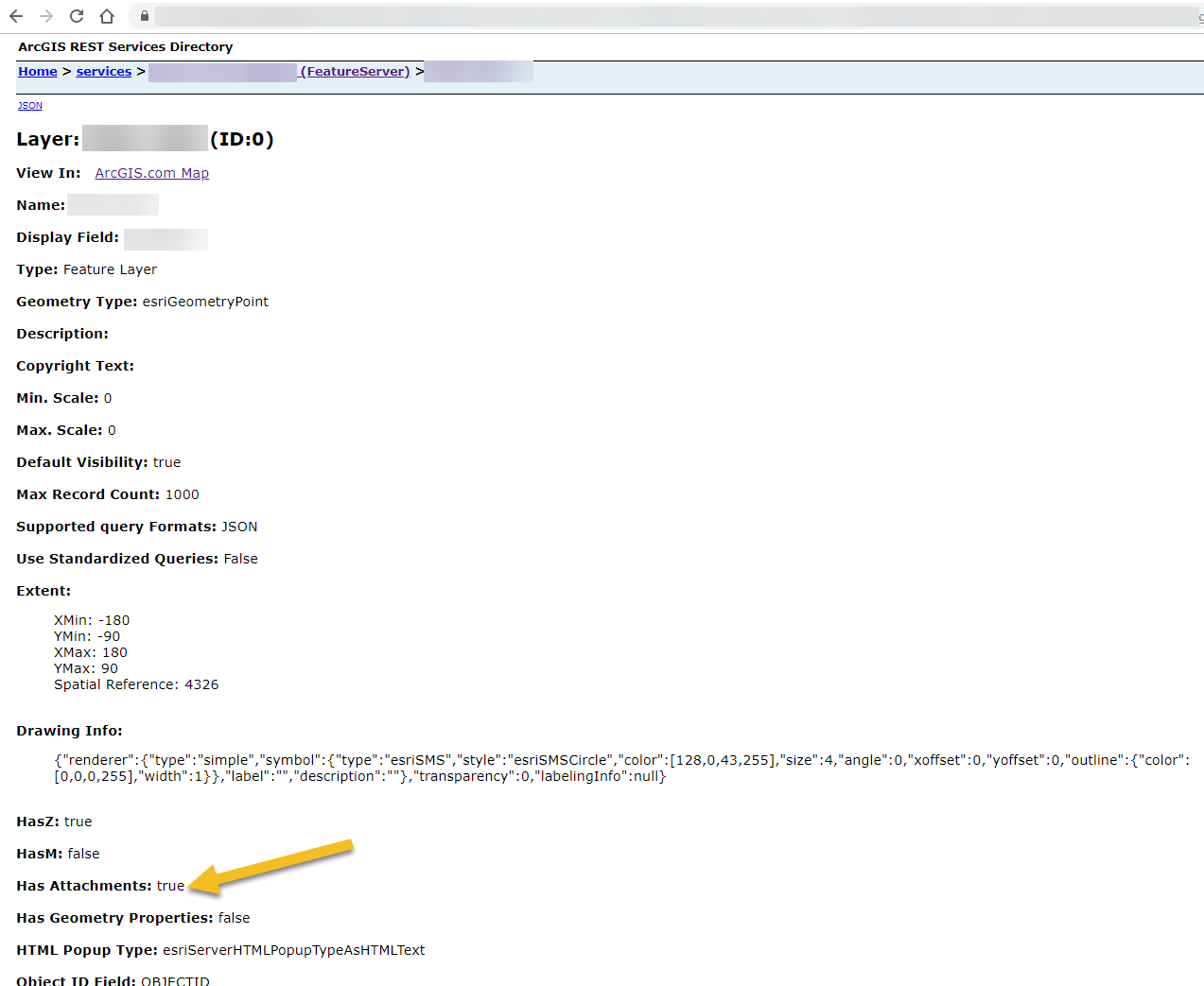This screenshot has height=986, width=1204.
Task: Open the Home breadcrumb link
Action: (x=38, y=72)
